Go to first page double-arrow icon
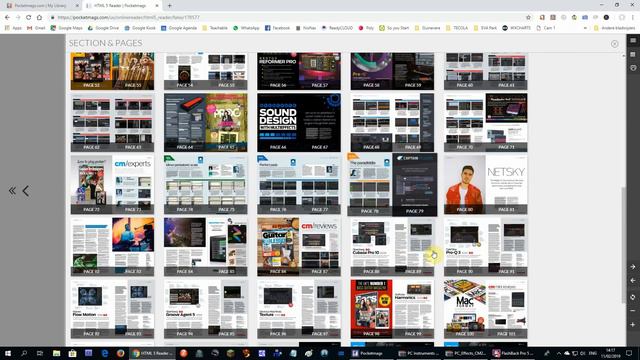Screen dimensions: 640x360 pyautogui.click(x=12, y=191)
